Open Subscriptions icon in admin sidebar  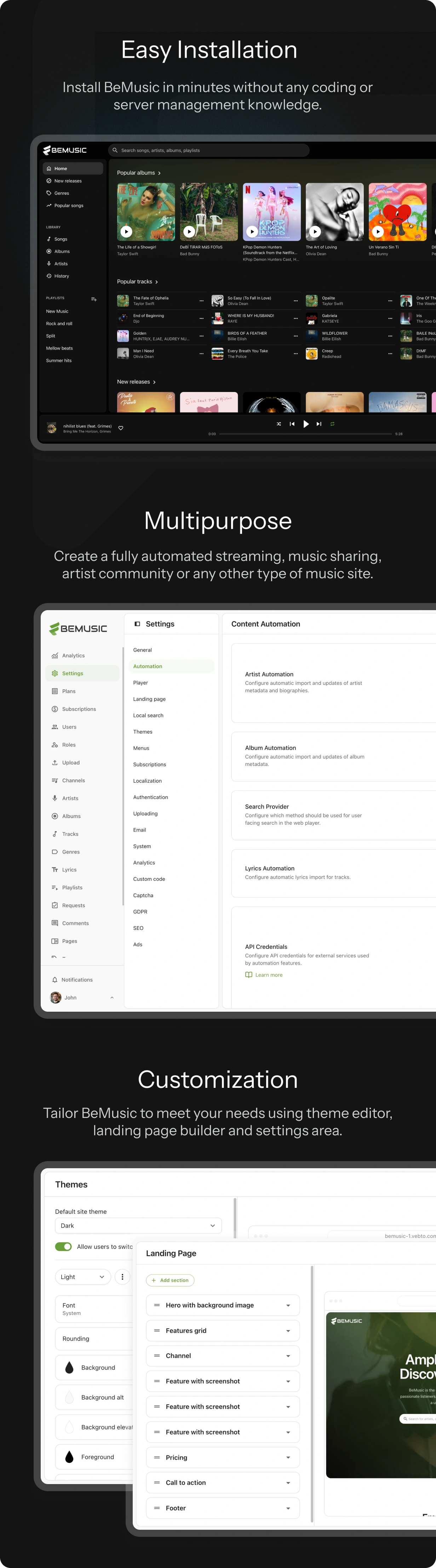click(55, 709)
